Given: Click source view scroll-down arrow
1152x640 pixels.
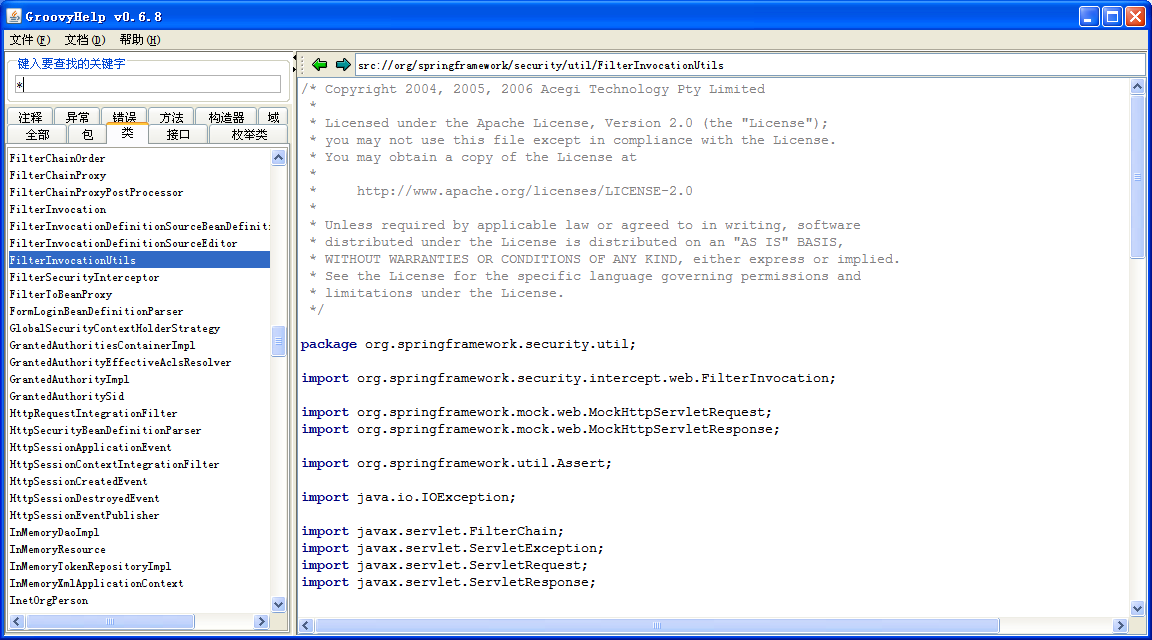Looking at the screenshot, I should 1137,608.
